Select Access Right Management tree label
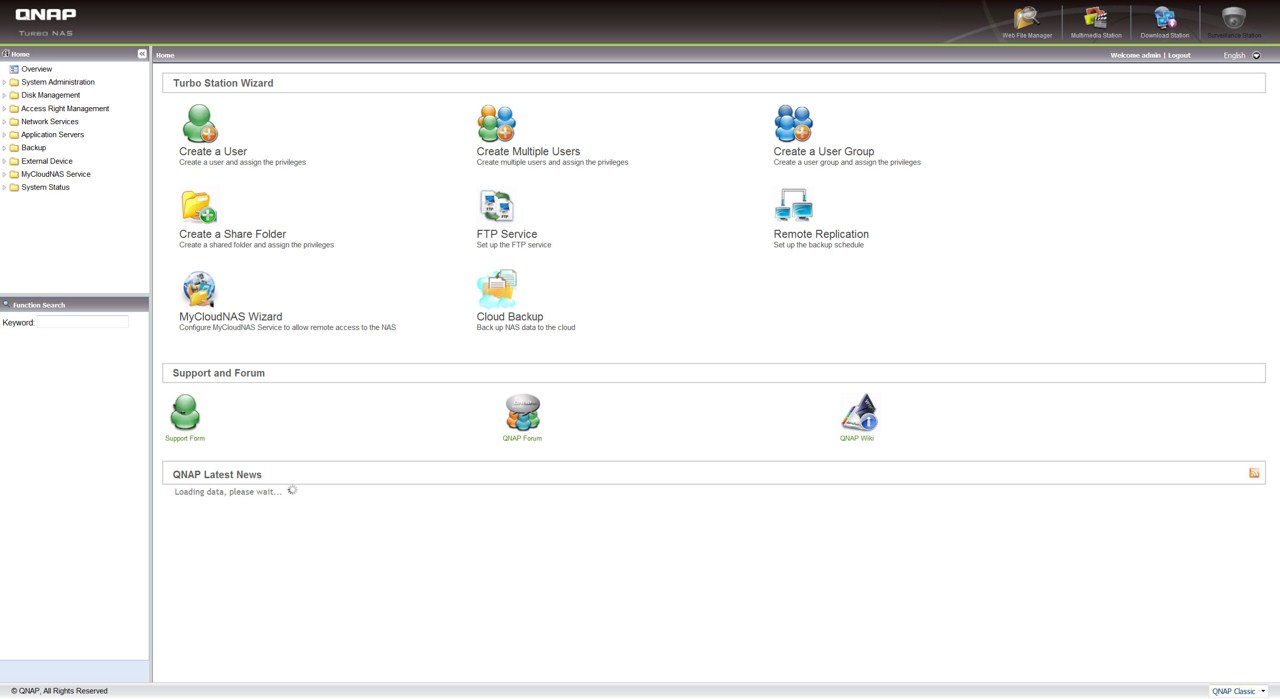 65,108
